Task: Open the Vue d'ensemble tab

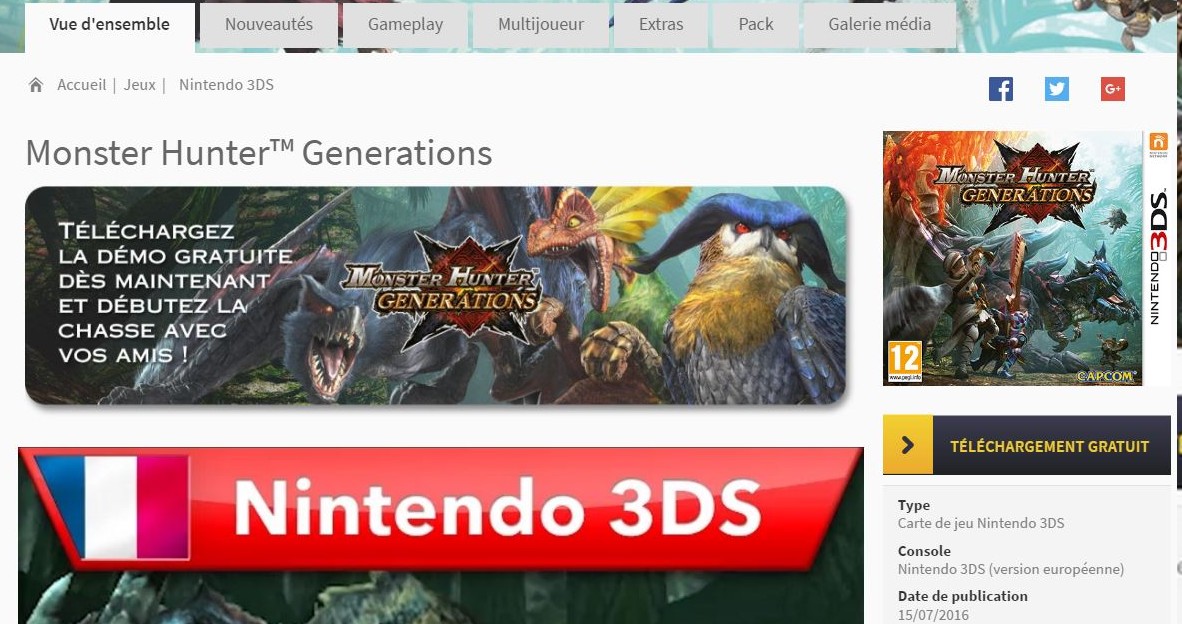Action: pyautogui.click(x=109, y=26)
